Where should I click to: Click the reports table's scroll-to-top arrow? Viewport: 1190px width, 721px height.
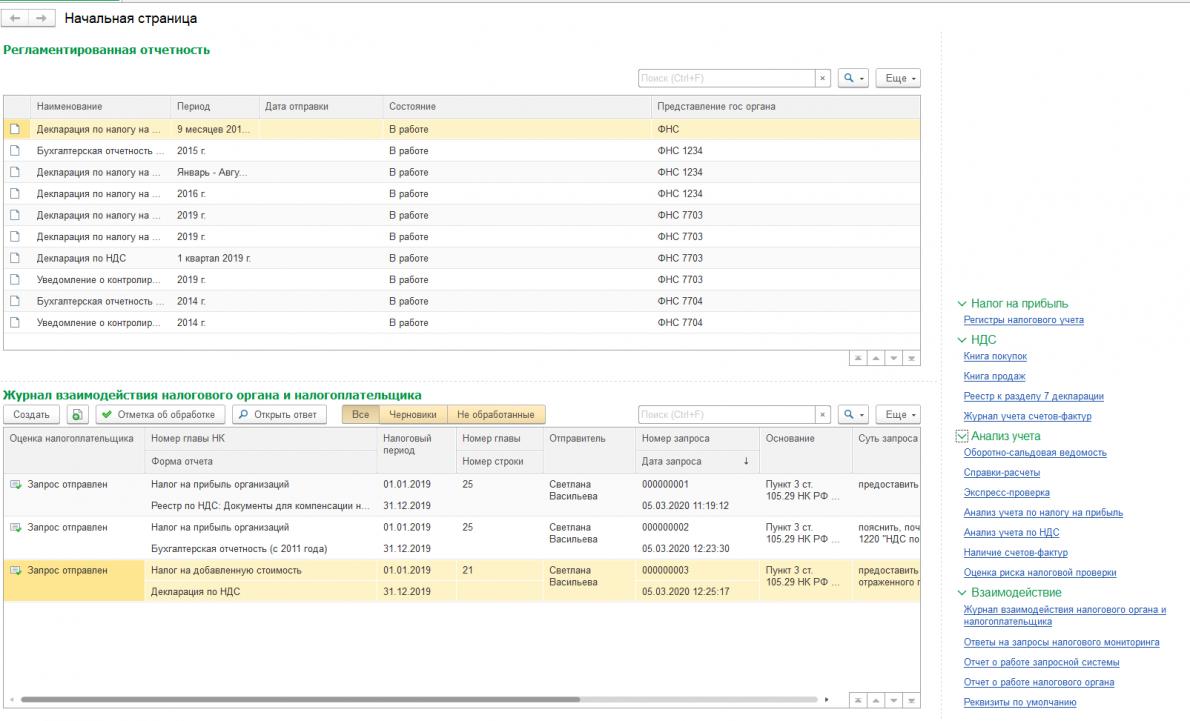[x=858, y=358]
